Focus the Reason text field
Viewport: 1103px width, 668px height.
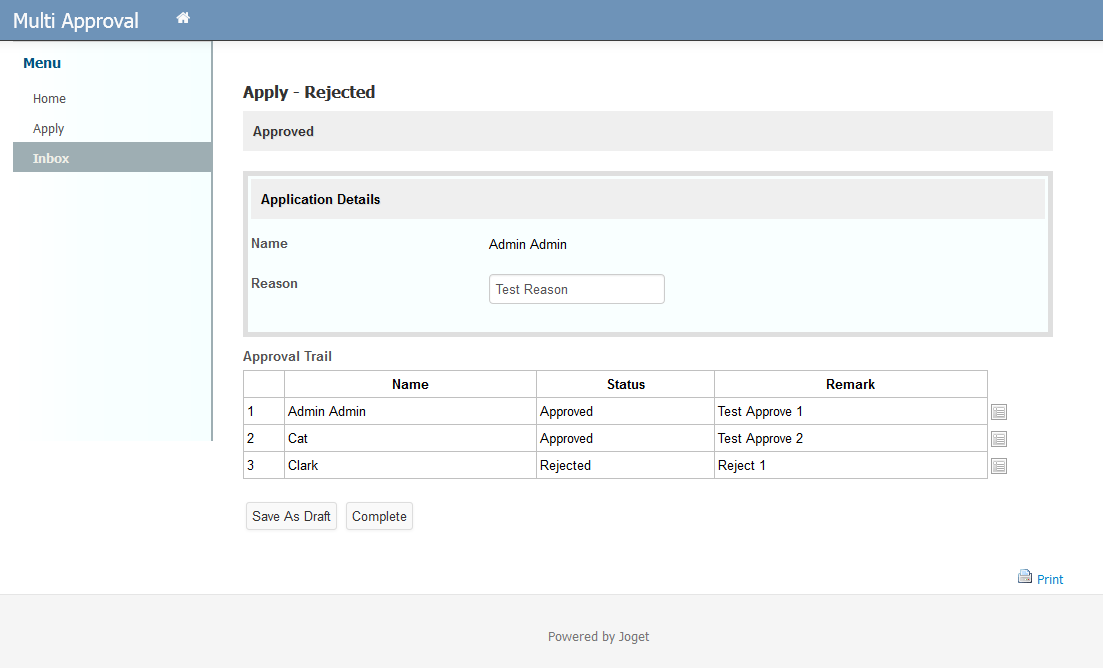(x=576, y=289)
